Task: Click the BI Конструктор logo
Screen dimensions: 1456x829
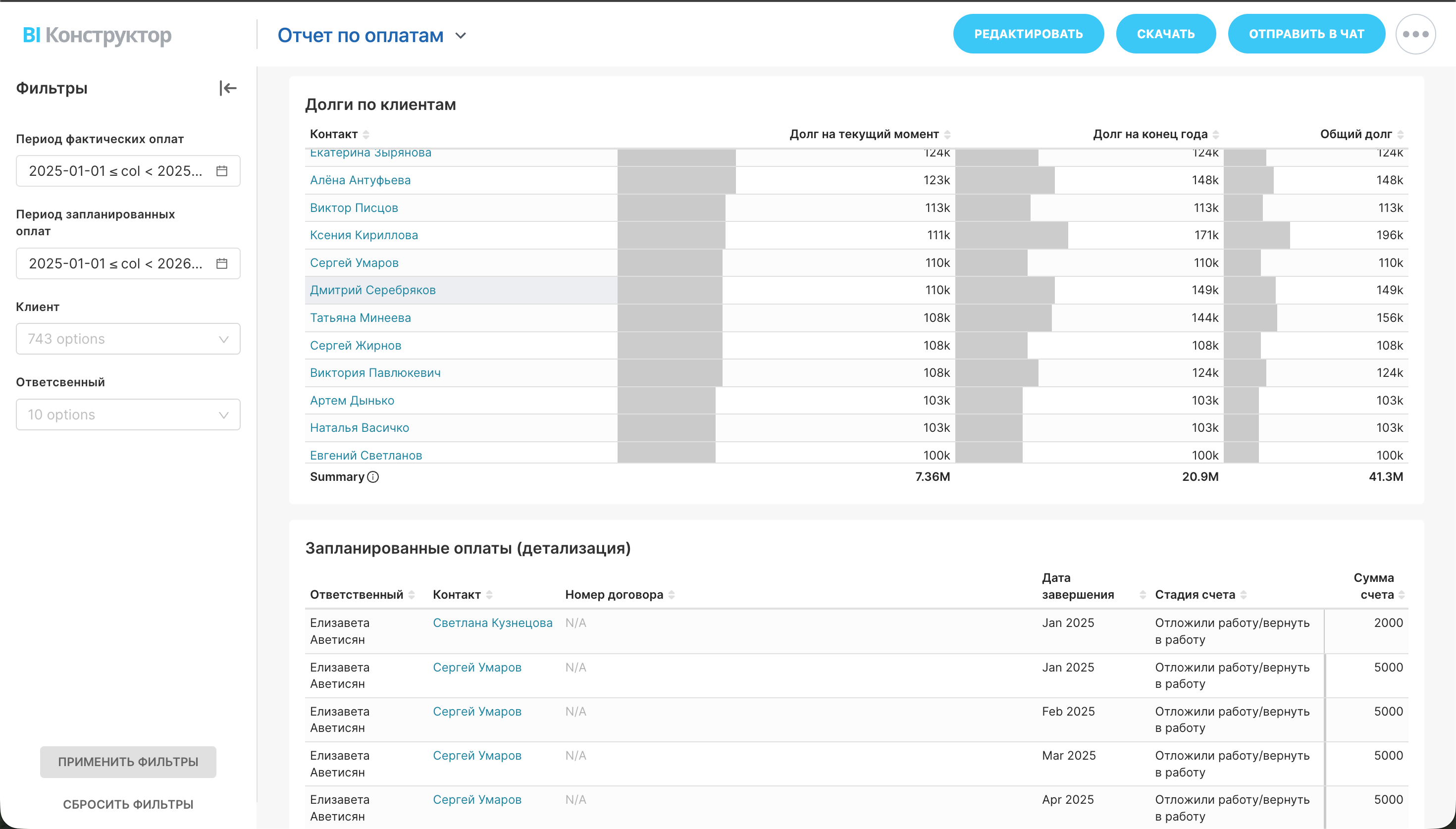Action: (x=97, y=35)
